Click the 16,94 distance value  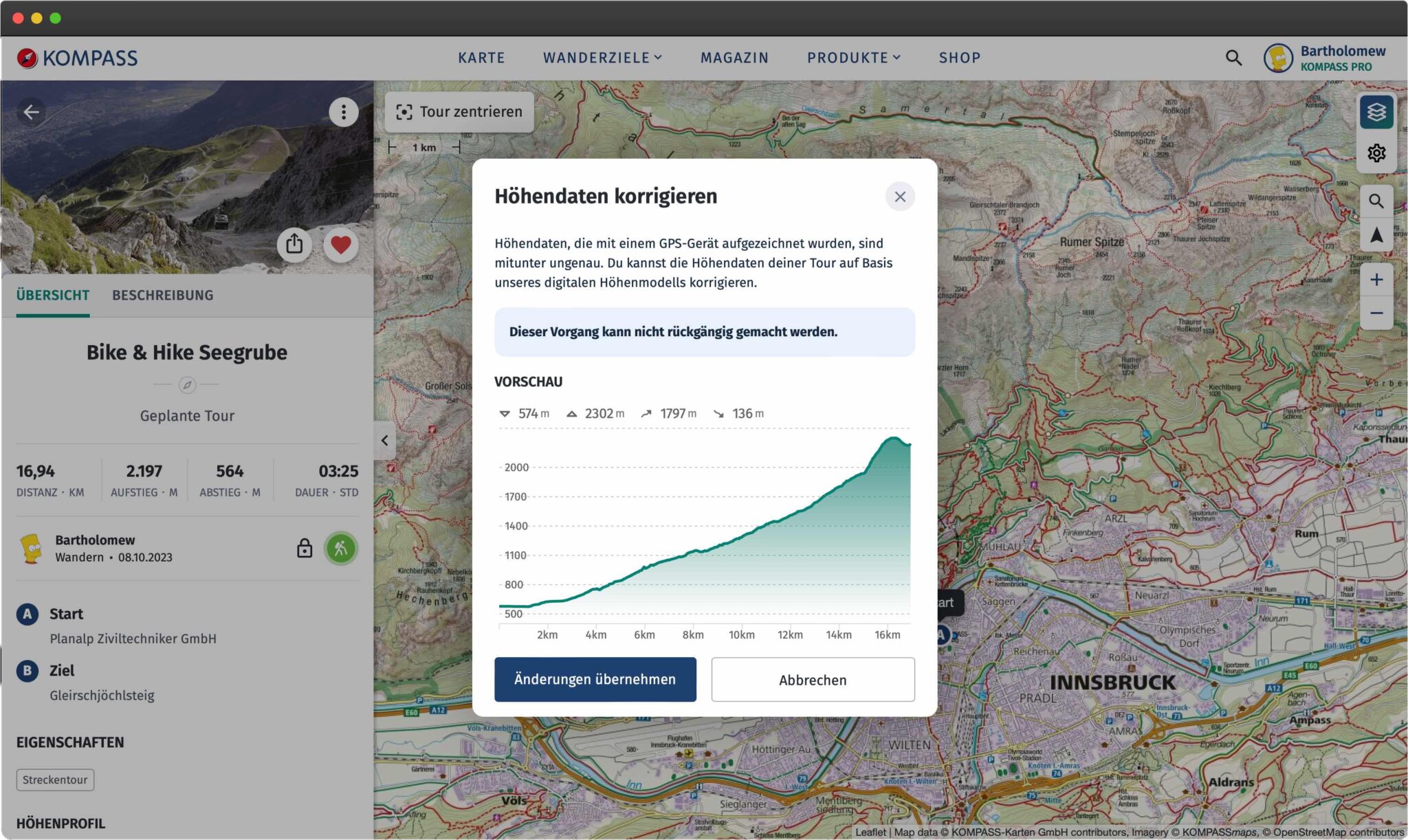[36, 471]
